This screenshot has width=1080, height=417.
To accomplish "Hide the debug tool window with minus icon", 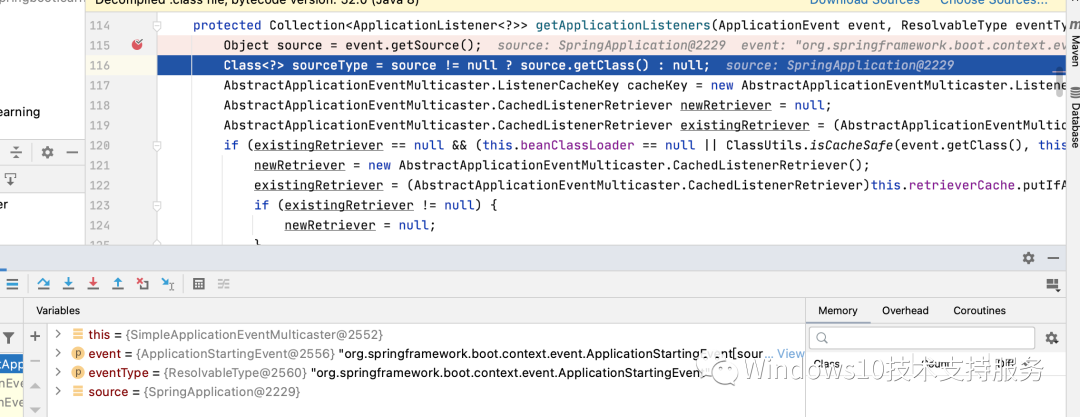I will 1052,258.
